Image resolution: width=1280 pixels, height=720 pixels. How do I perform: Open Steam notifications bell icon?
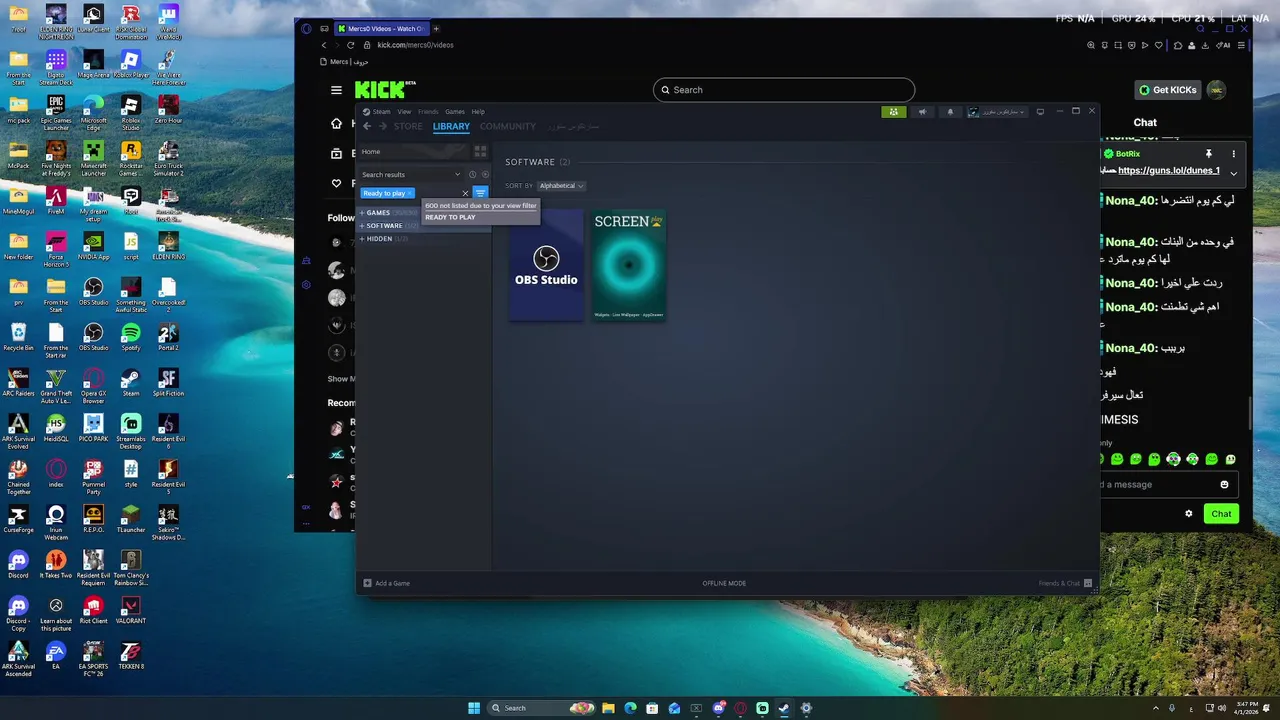click(x=950, y=112)
